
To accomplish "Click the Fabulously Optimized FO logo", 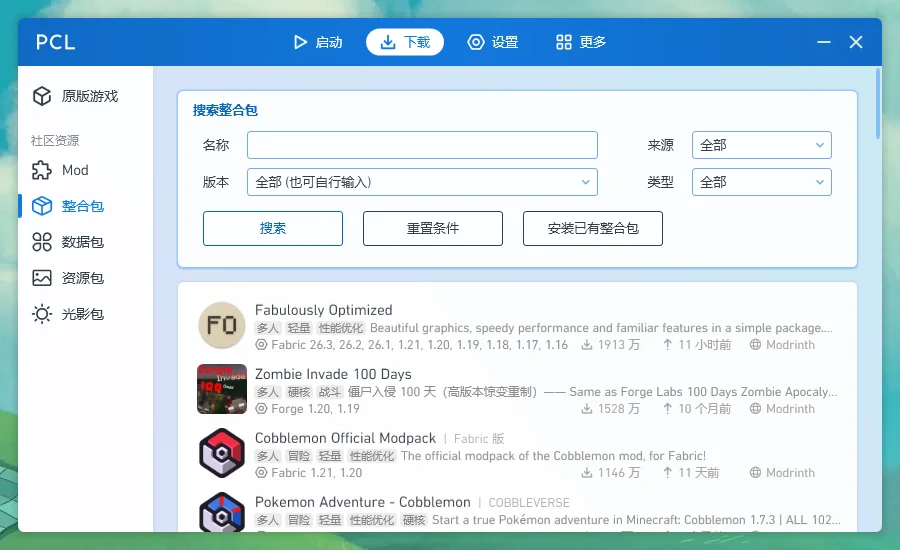I will (222, 326).
